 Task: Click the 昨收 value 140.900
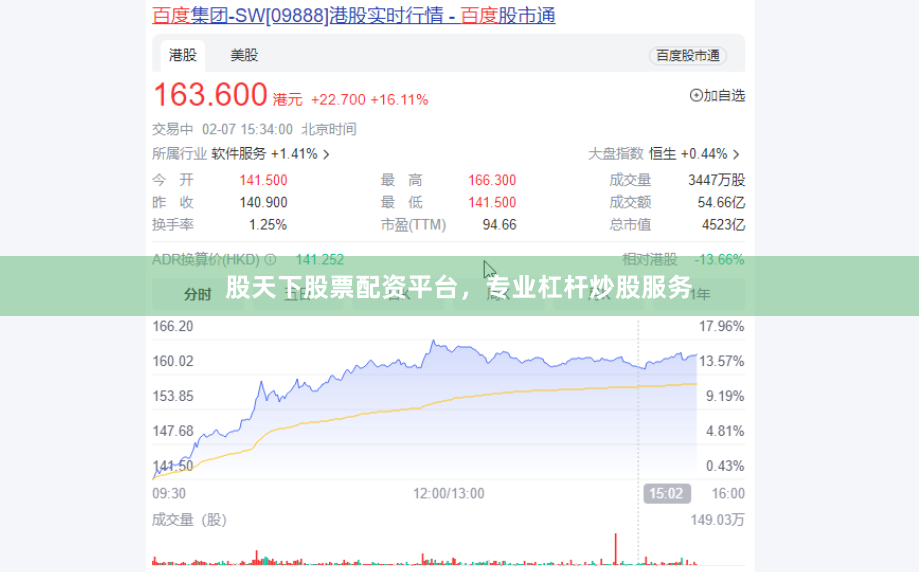pyautogui.click(x=263, y=202)
